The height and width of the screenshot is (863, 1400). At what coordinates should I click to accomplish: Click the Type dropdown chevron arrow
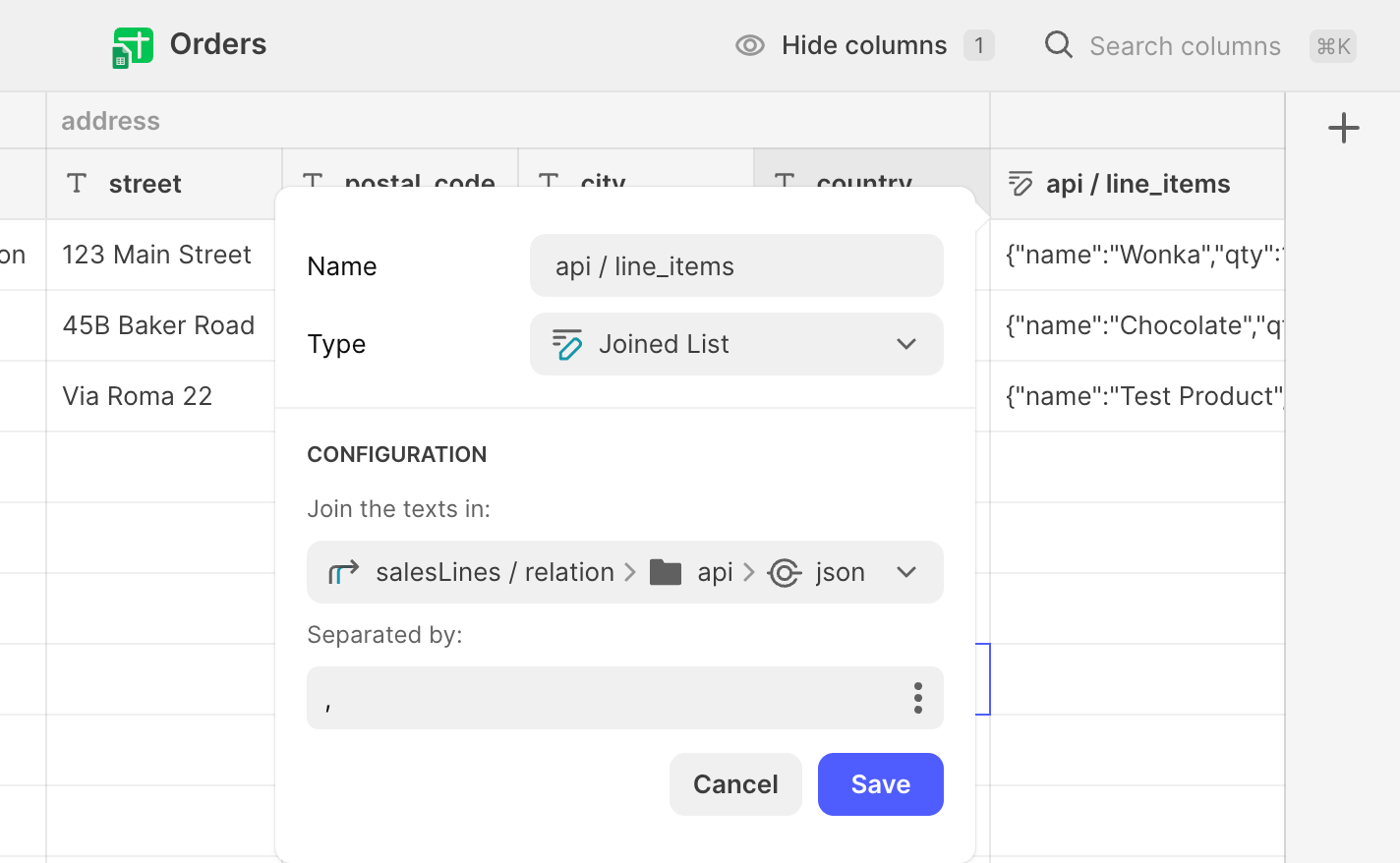click(x=906, y=344)
